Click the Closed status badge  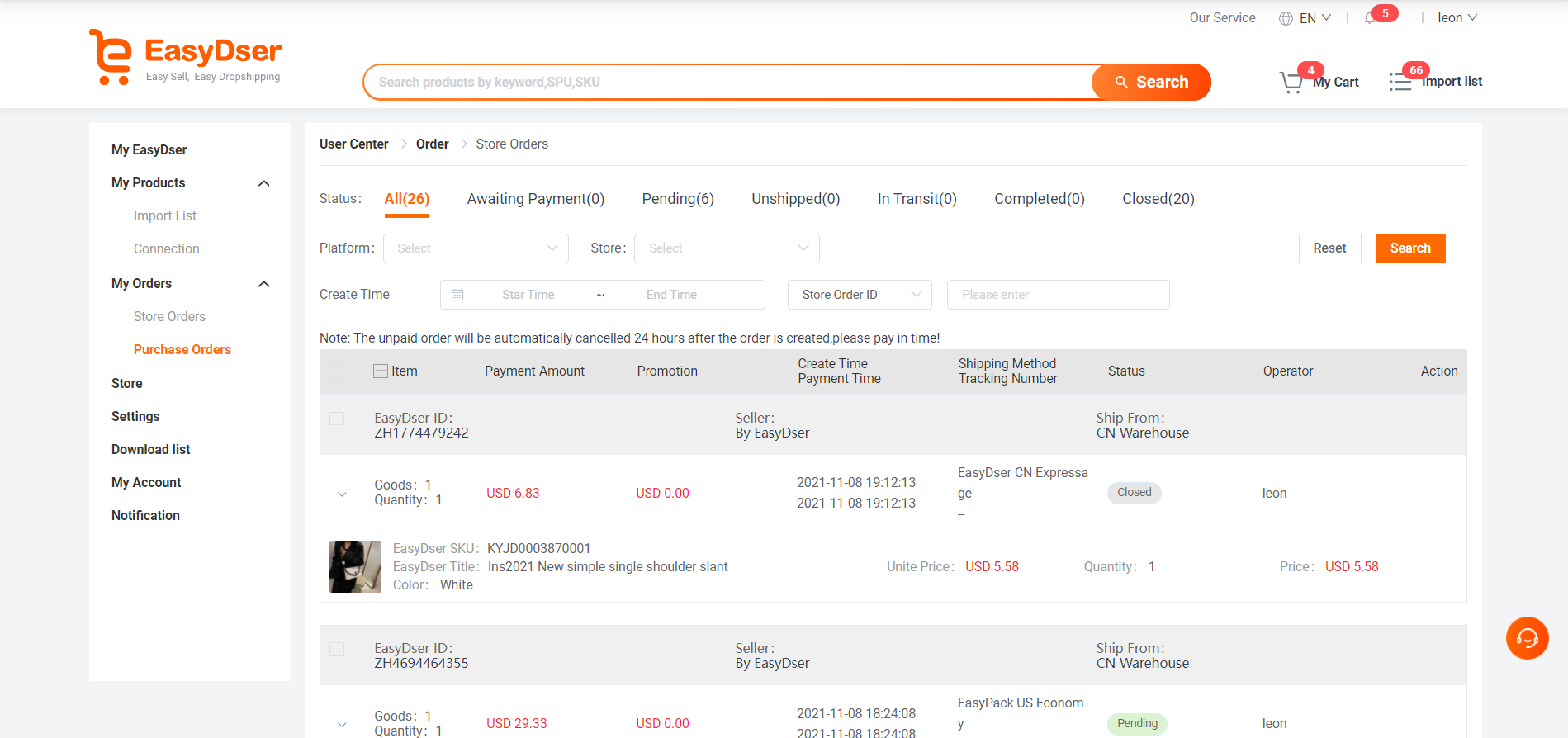point(1135,493)
